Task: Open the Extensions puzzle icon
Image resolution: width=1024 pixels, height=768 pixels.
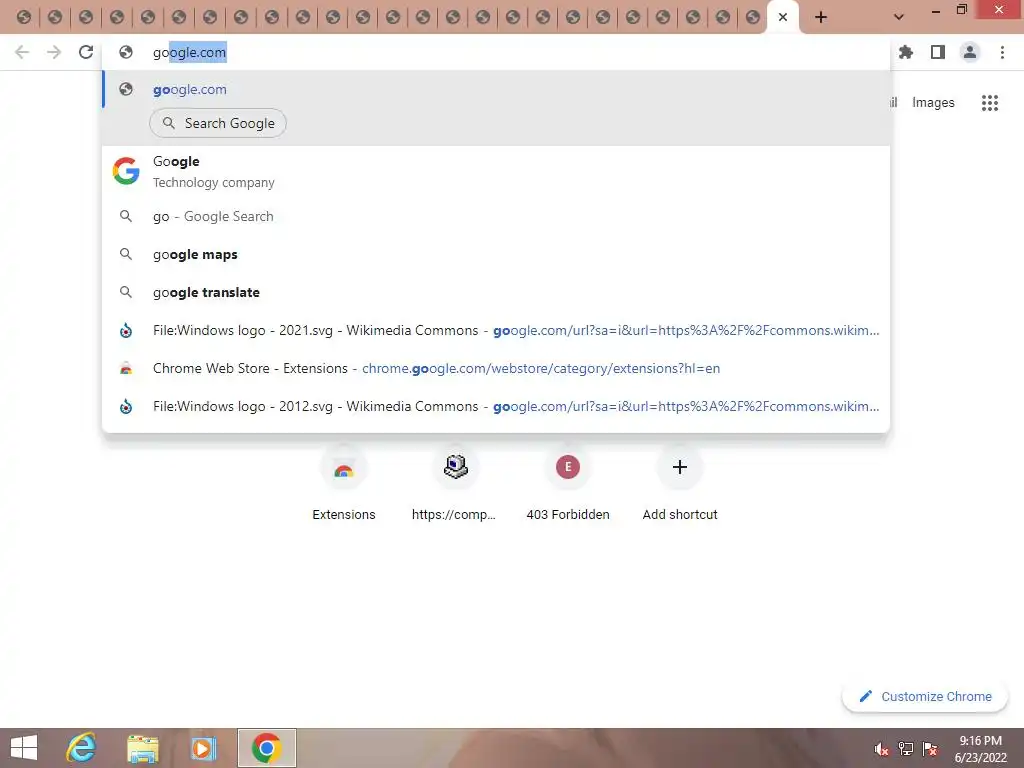Action: (906, 52)
